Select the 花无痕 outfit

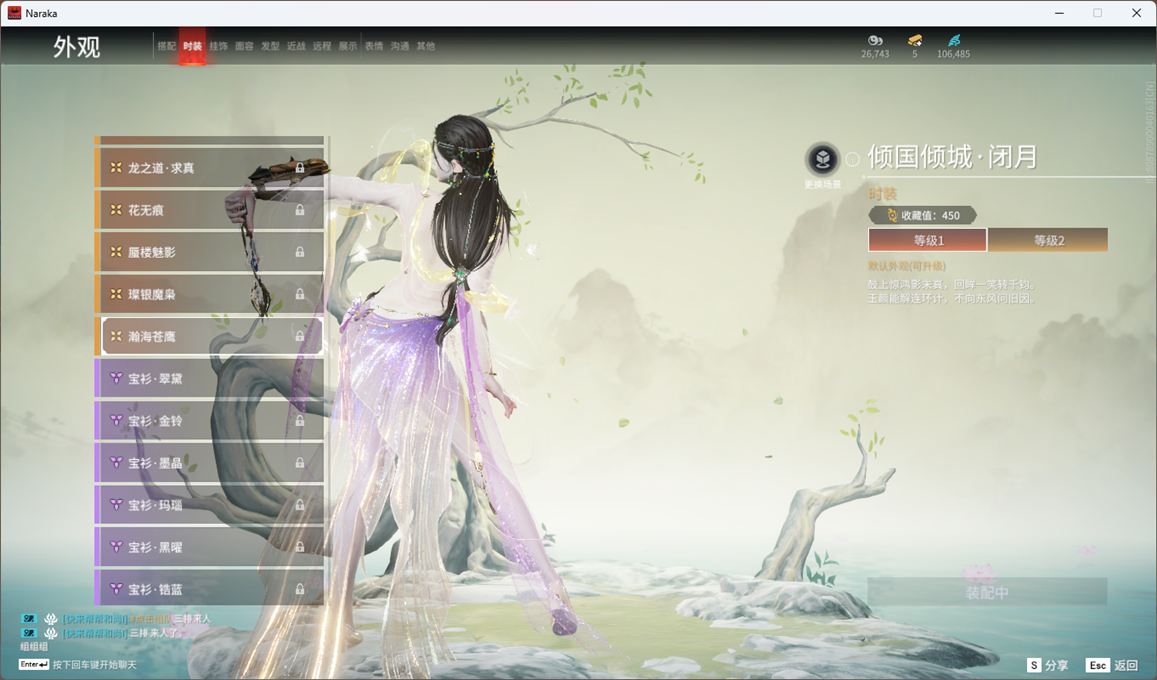[210, 210]
